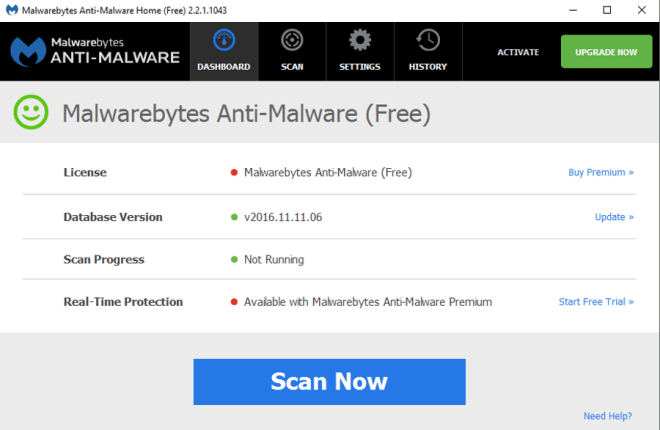Click the title bar Malwarebytes icon
The height and width of the screenshot is (430, 660).
click(12, 10)
